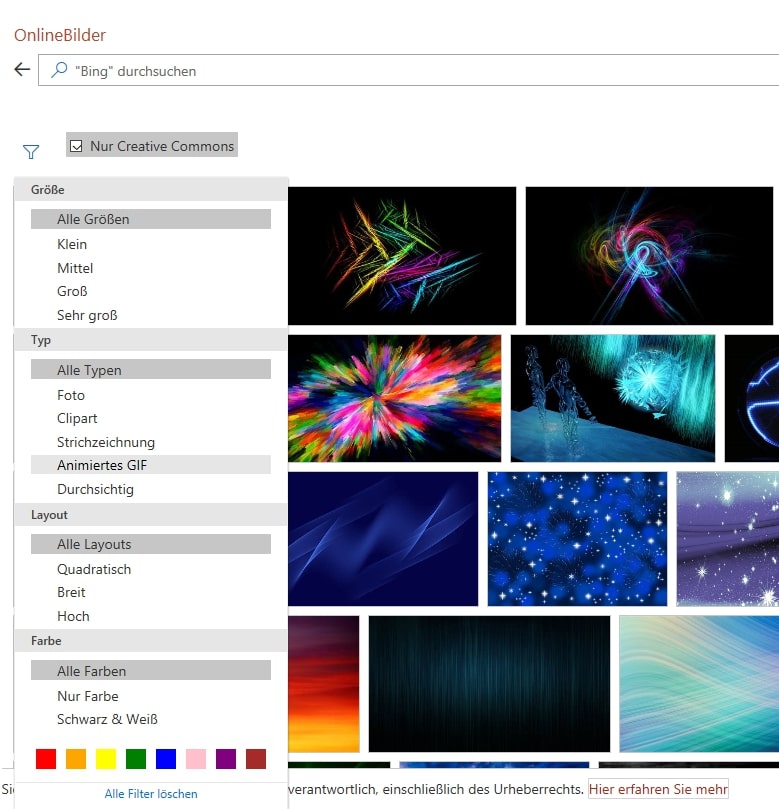Click the magnifier search icon
The image size is (779, 809).
point(59,71)
